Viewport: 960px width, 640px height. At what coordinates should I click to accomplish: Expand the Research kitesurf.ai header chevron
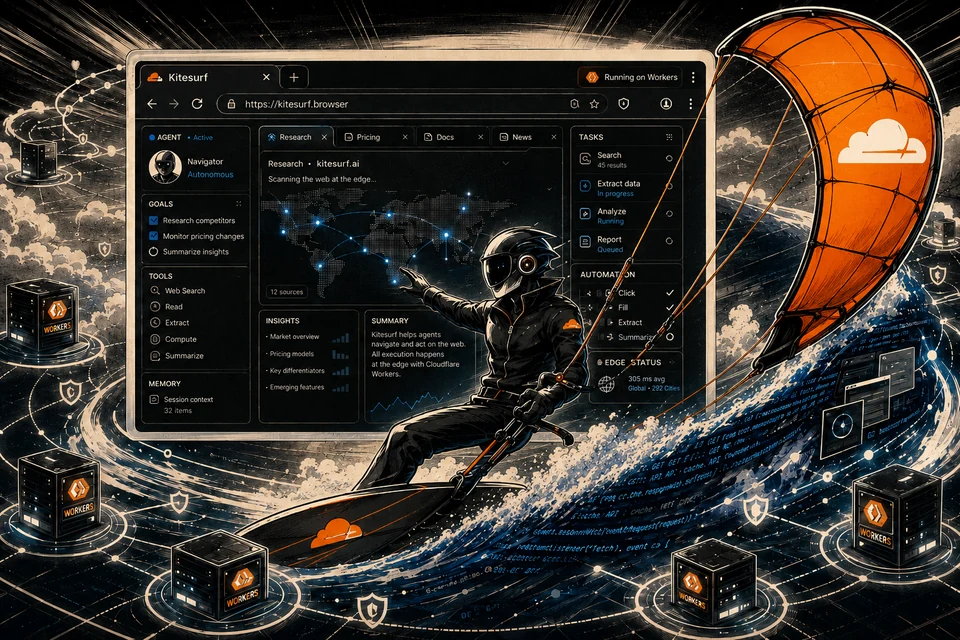(x=506, y=164)
